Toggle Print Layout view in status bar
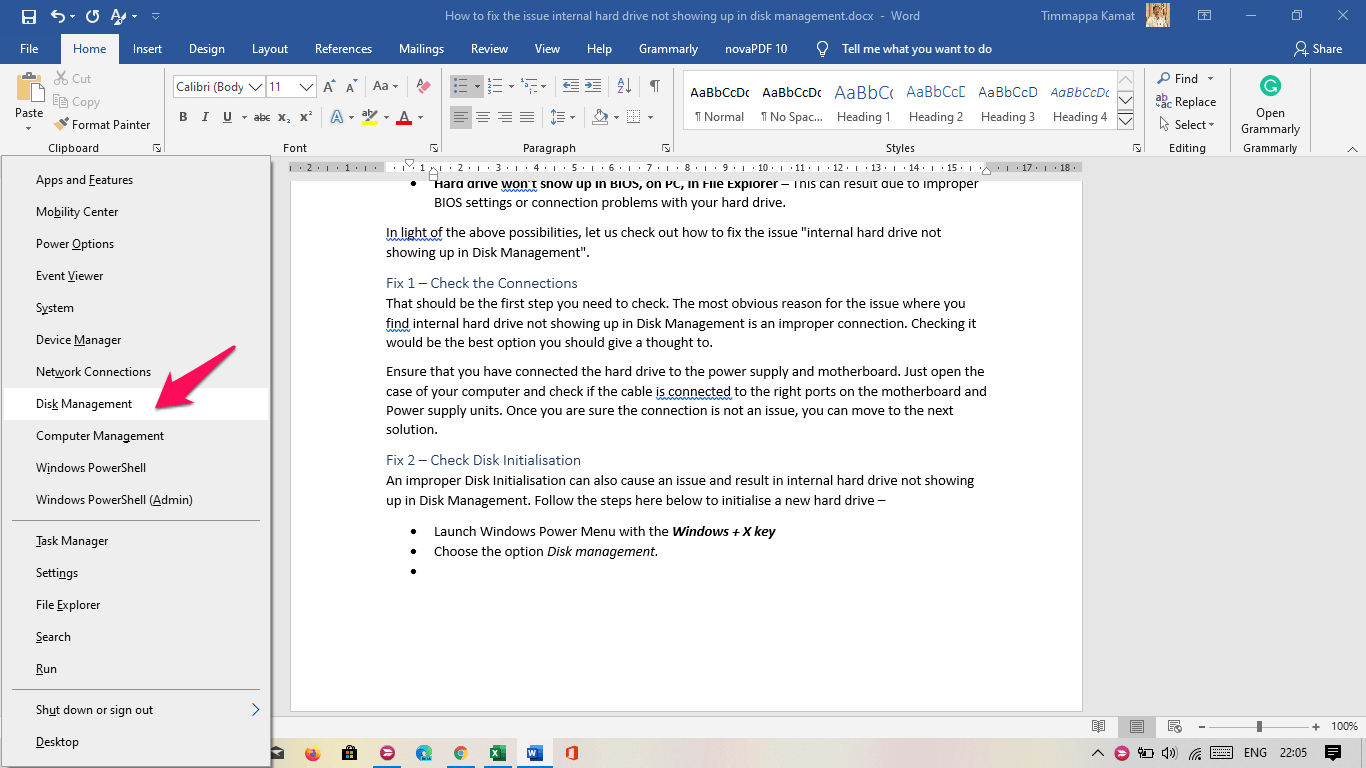 (x=1136, y=726)
